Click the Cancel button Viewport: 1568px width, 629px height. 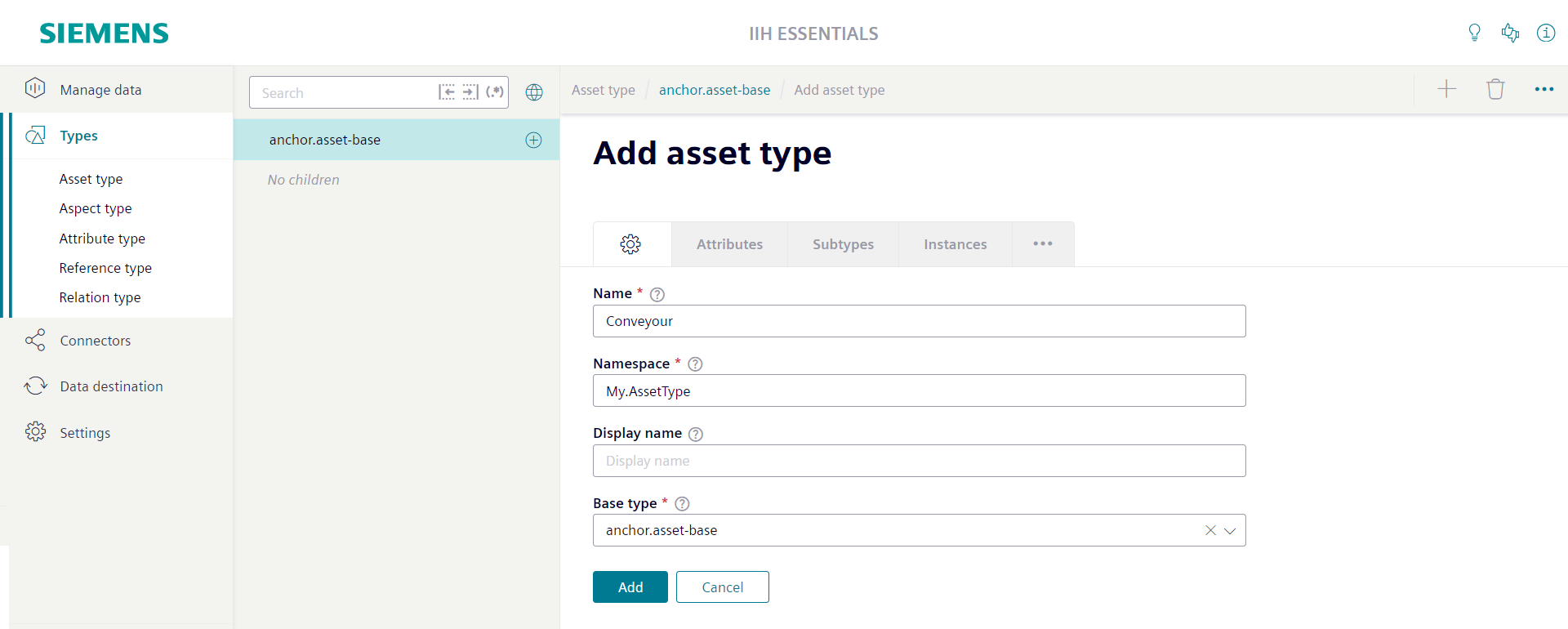click(723, 587)
